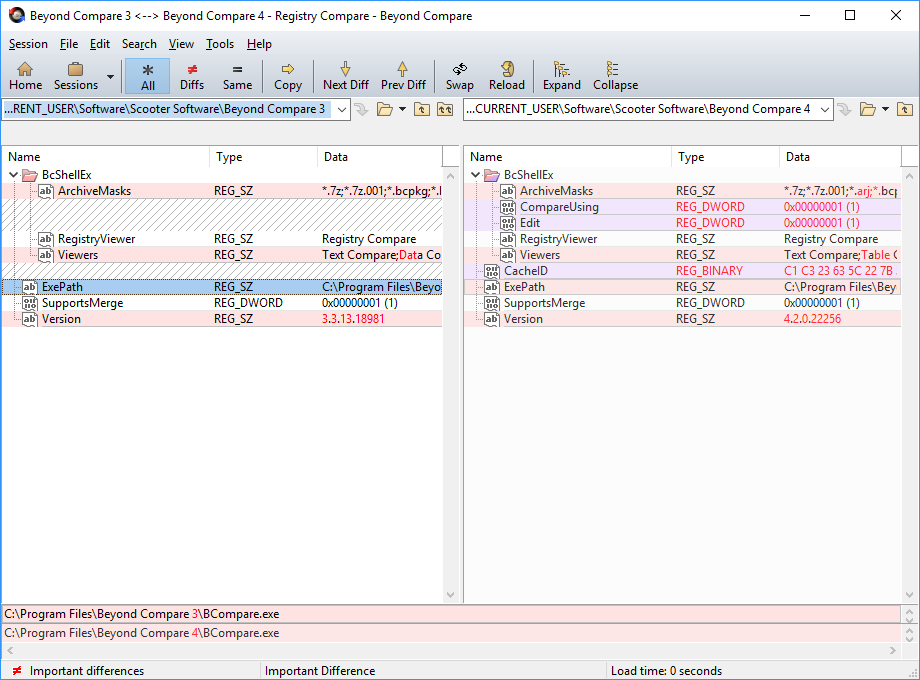920x680 pixels.
Task: Select left ExePath string icon
Action: click(x=30, y=287)
